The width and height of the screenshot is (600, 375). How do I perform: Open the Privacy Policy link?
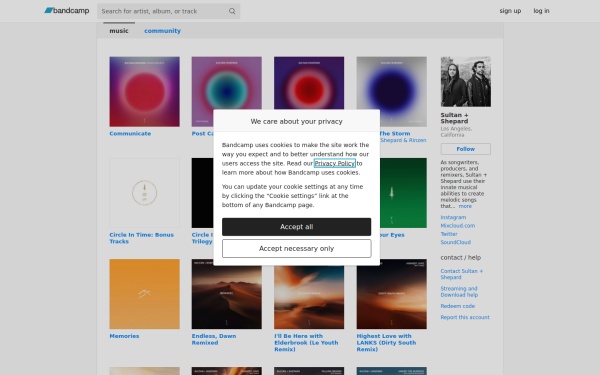coord(334,163)
